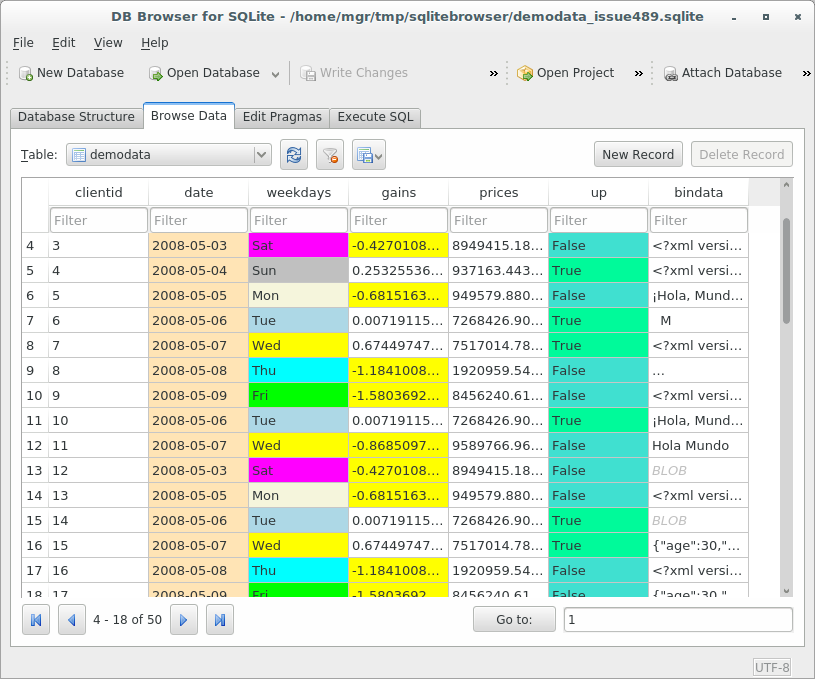Click the clientid filter field

click(x=99, y=220)
